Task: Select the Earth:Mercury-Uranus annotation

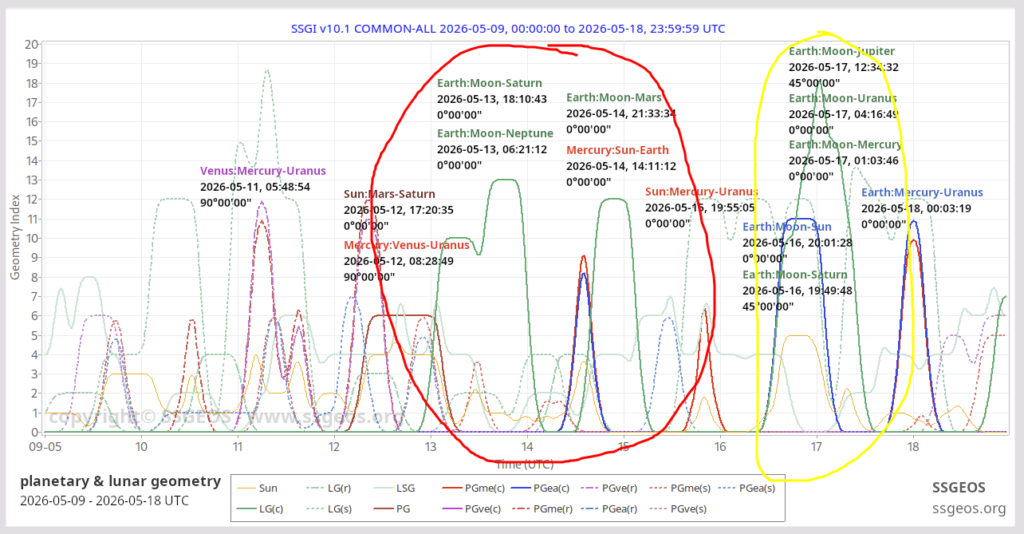Action: click(x=921, y=192)
